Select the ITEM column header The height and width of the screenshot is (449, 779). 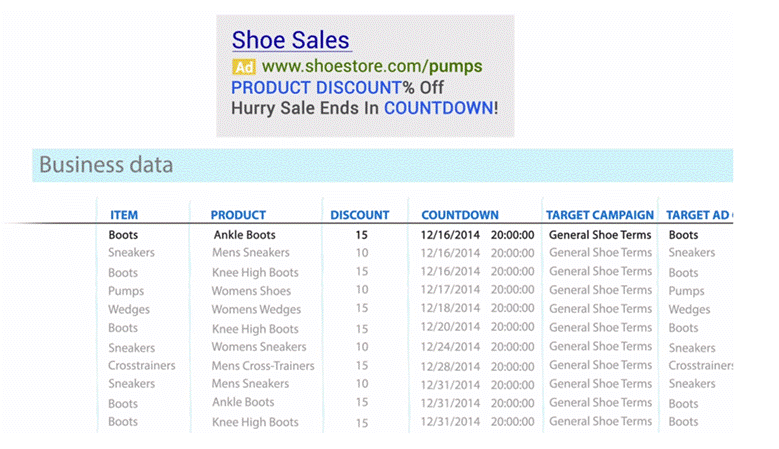(124, 215)
